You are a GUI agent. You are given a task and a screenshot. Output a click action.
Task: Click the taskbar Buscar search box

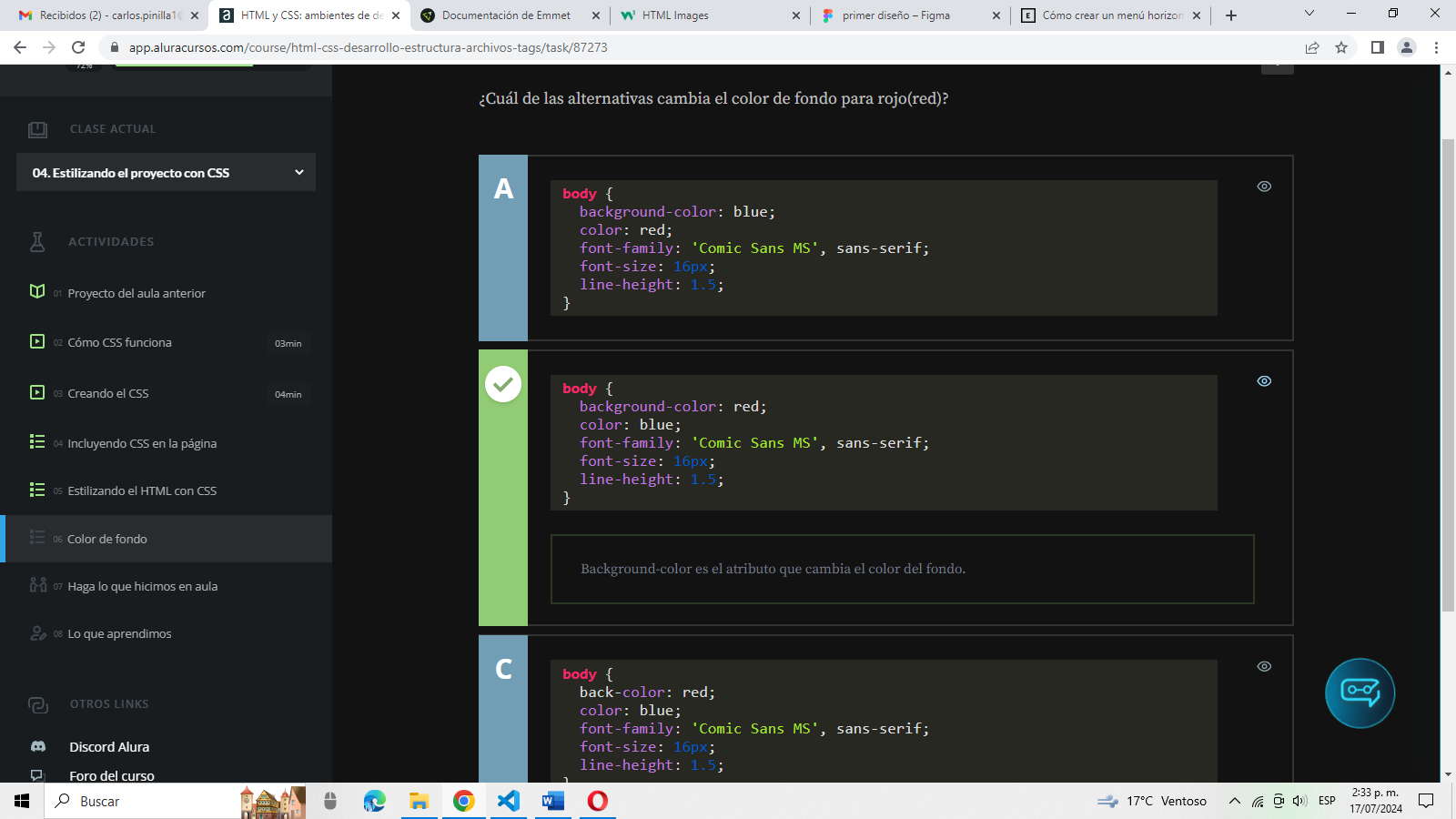[x=175, y=801]
